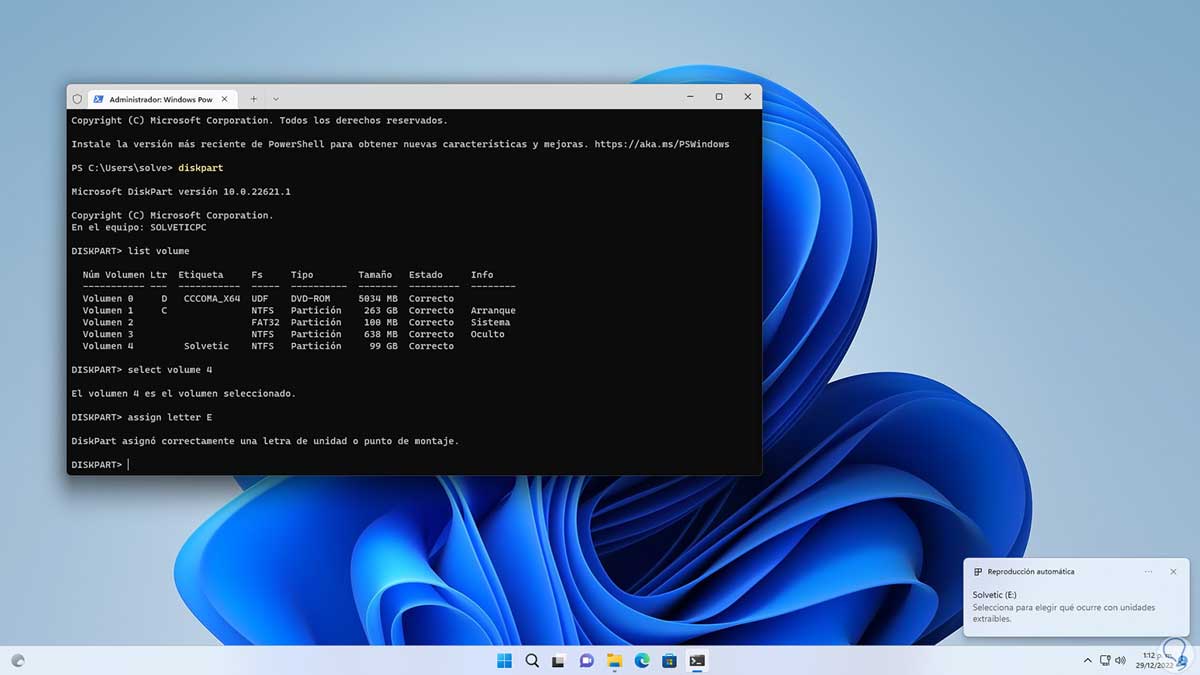Image resolution: width=1200 pixels, height=675 pixels.
Task: Click the Solvetic (E:) notification title
Action: (x=995, y=595)
